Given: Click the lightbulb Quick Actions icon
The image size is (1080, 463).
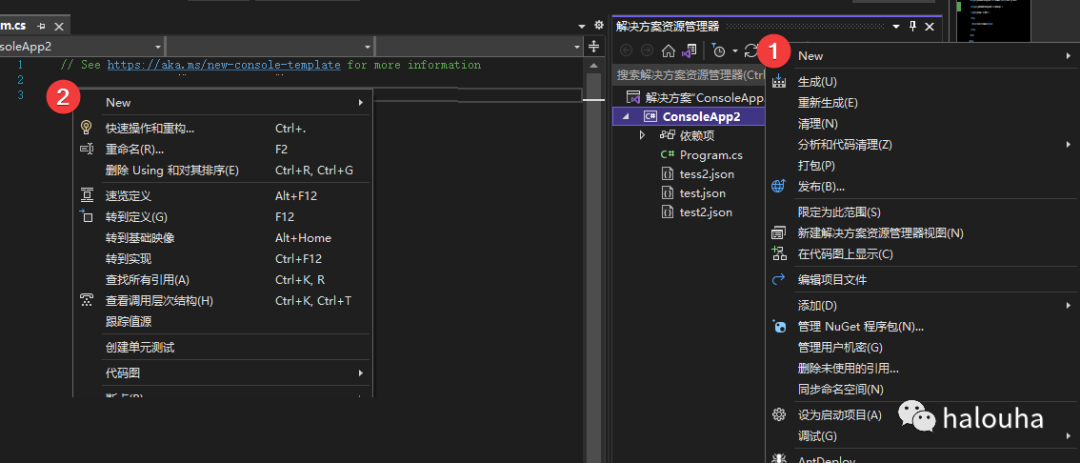Looking at the screenshot, I should (x=86, y=128).
